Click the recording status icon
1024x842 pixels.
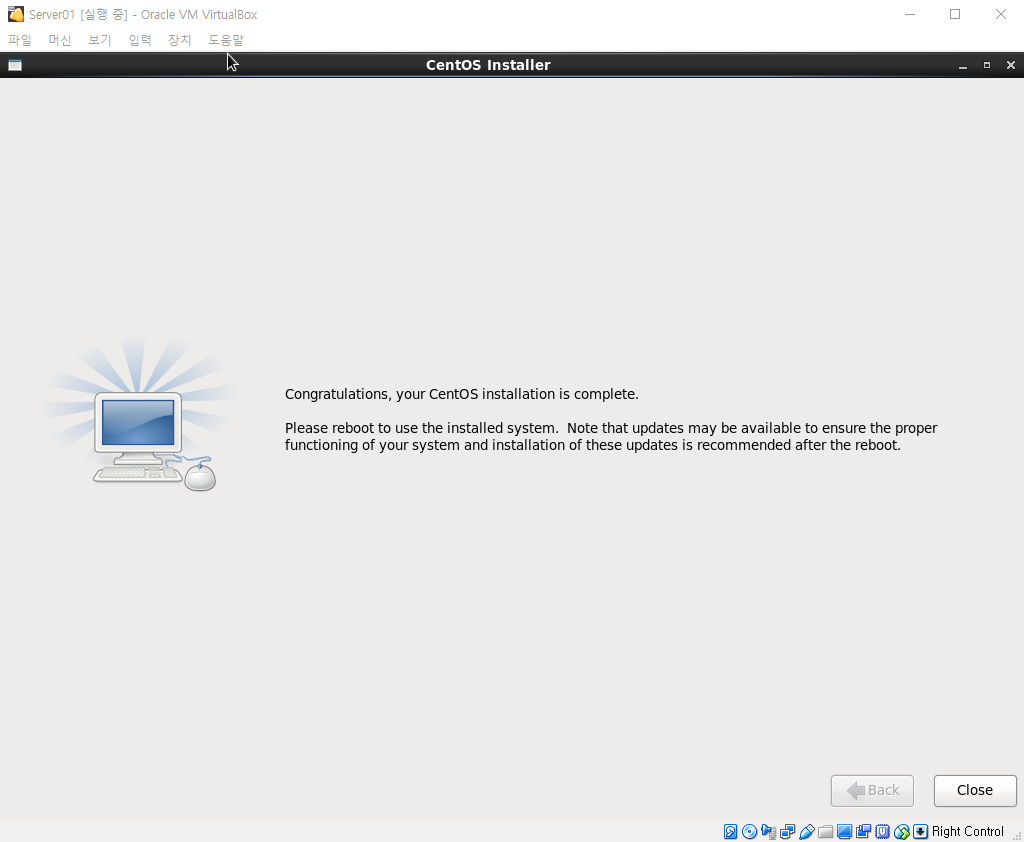(863, 832)
